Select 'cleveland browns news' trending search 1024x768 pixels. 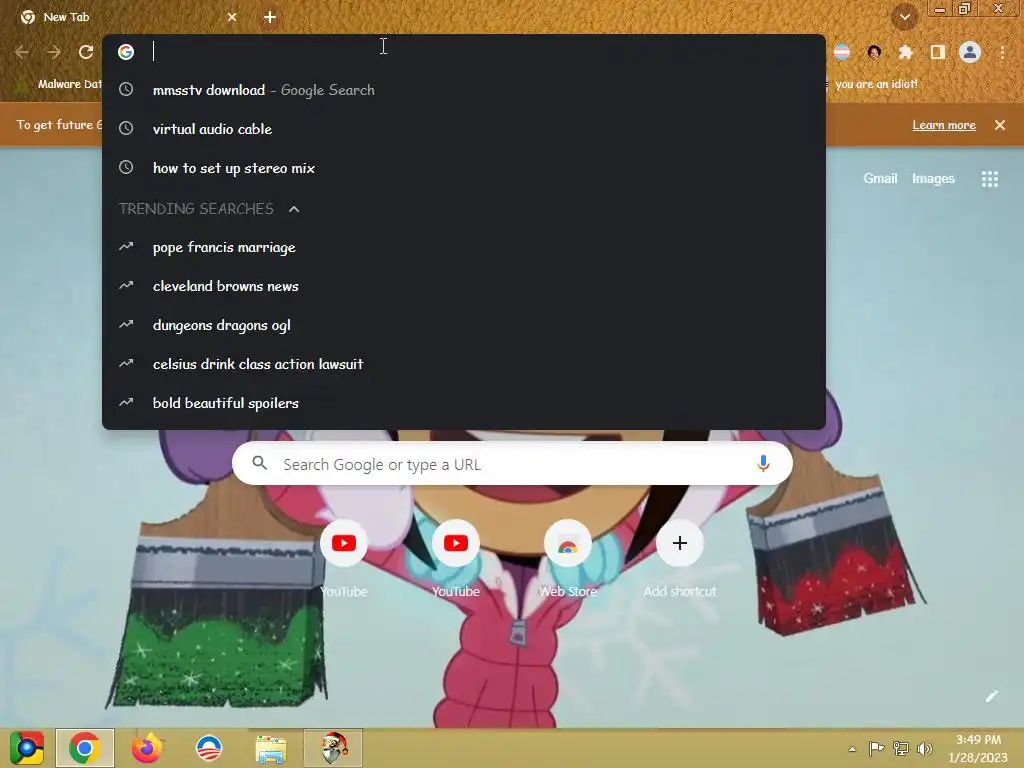[x=464, y=286]
